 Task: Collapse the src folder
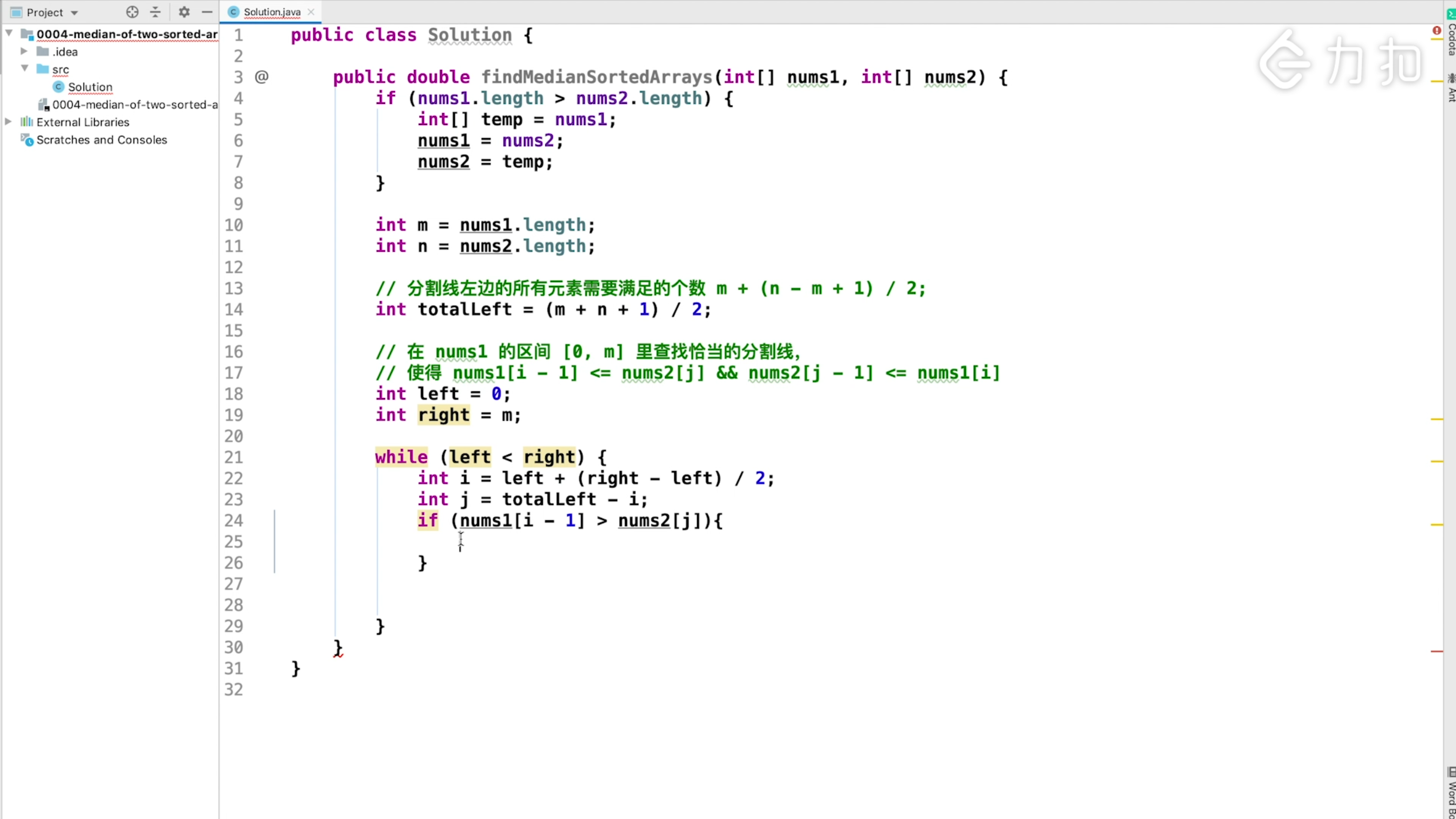25,69
